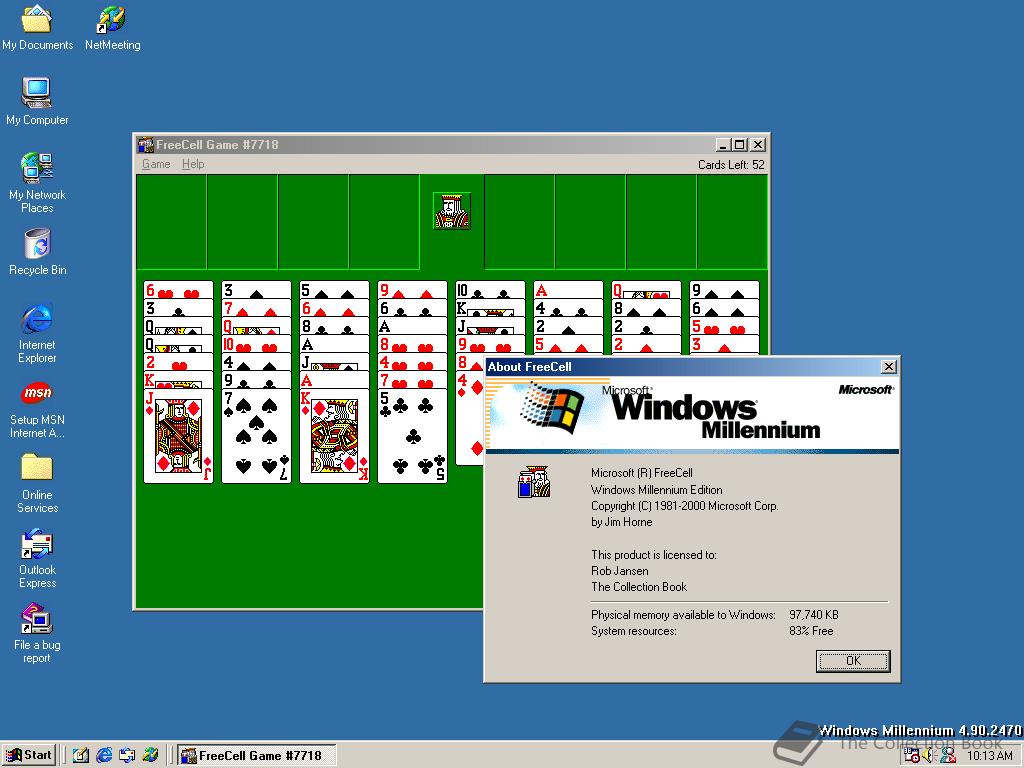Select the Setup MSN Internet Access icon

pos(37,408)
